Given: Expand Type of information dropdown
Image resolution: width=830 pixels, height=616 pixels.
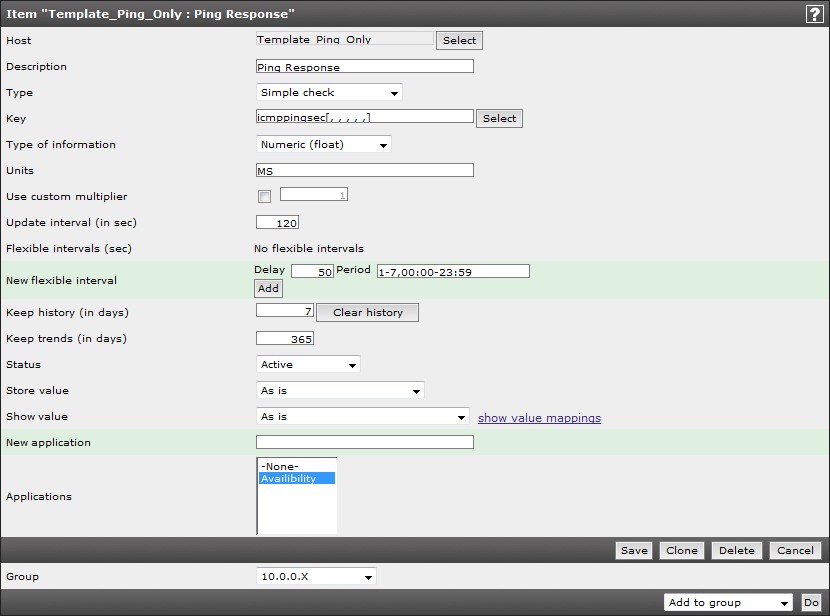Looking at the screenshot, I should (324, 145).
